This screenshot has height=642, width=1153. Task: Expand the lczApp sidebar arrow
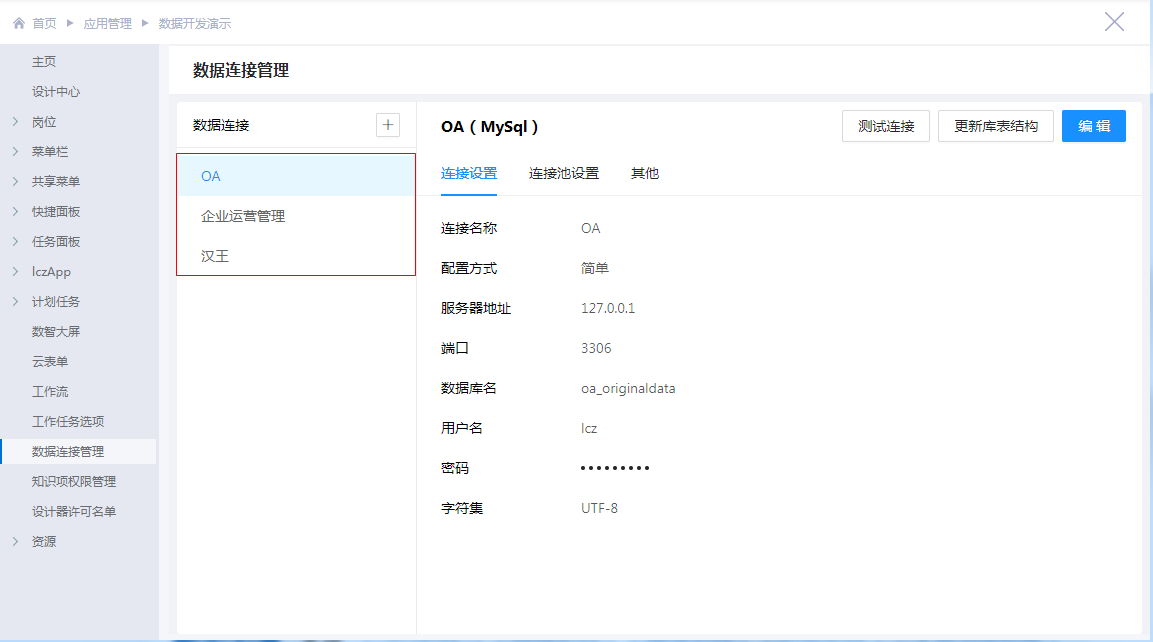click(x=15, y=272)
